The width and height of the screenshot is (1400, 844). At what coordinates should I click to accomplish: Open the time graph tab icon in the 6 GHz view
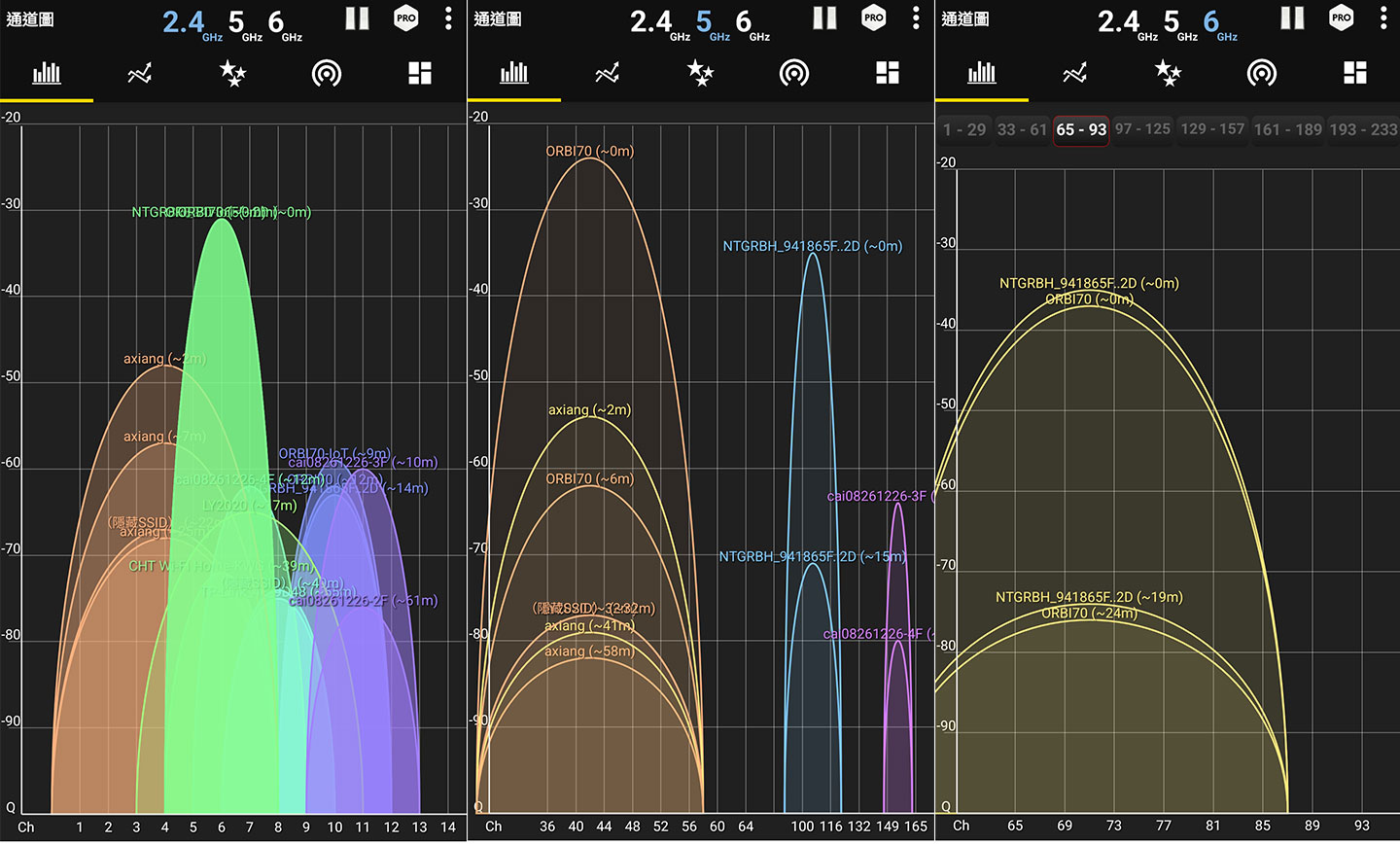1075,73
